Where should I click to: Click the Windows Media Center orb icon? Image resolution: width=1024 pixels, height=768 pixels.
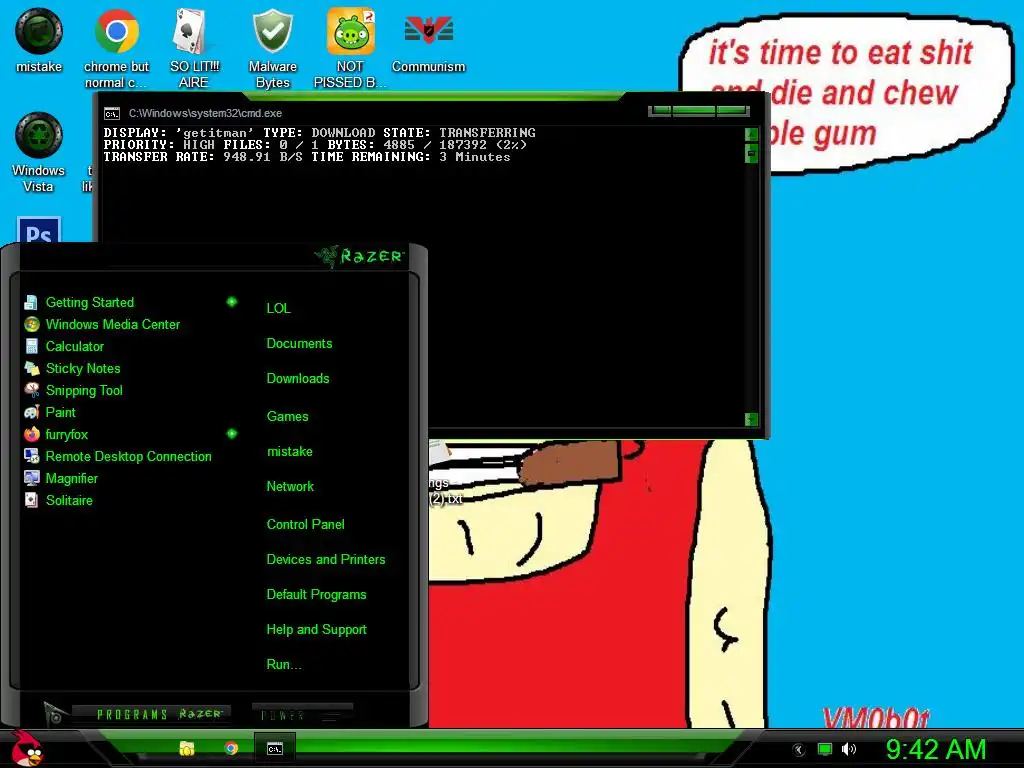31,325
